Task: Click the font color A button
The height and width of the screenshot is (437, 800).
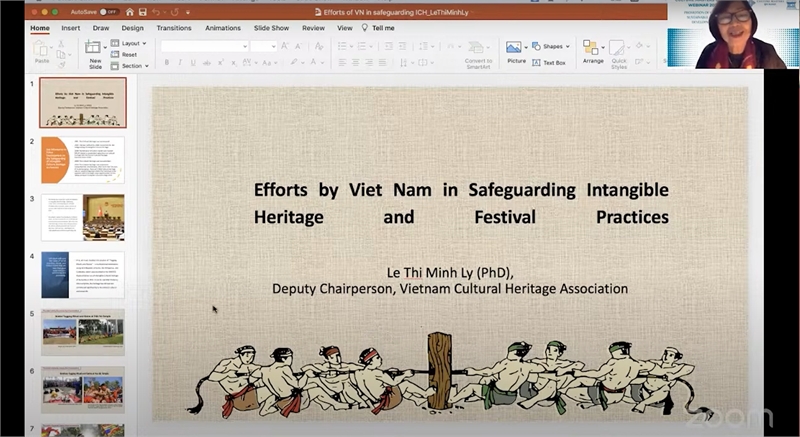Action: pyautogui.click(x=314, y=62)
